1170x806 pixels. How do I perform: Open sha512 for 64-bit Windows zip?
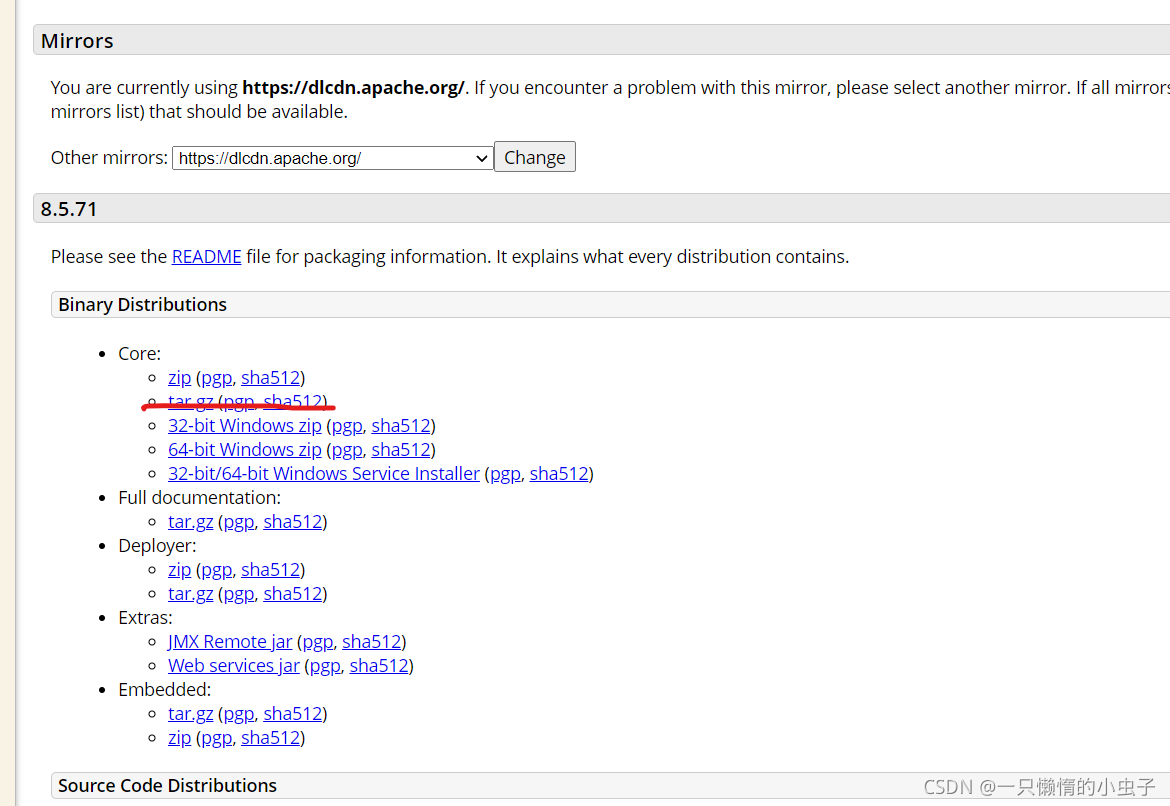pyautogui.click(x=401, y=449)
